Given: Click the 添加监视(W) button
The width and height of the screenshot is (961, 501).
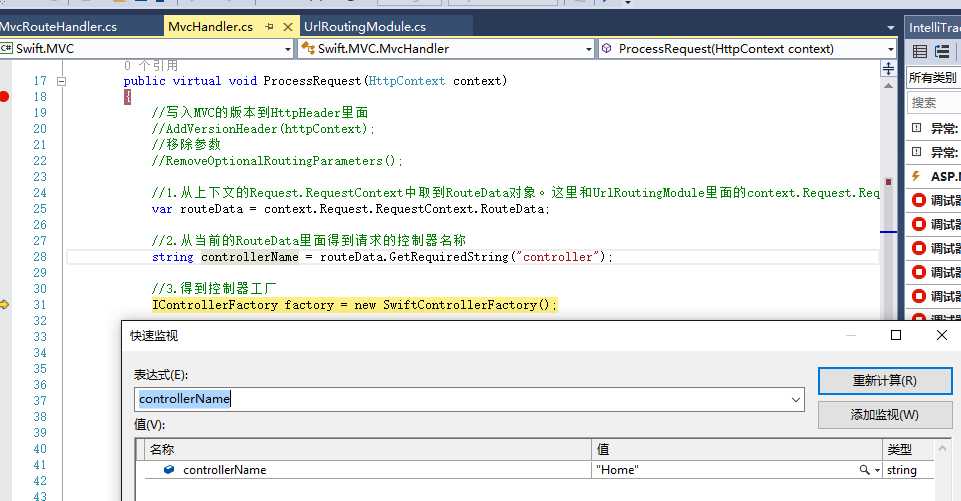Looking at the screenshot, I should coord(885,415).
